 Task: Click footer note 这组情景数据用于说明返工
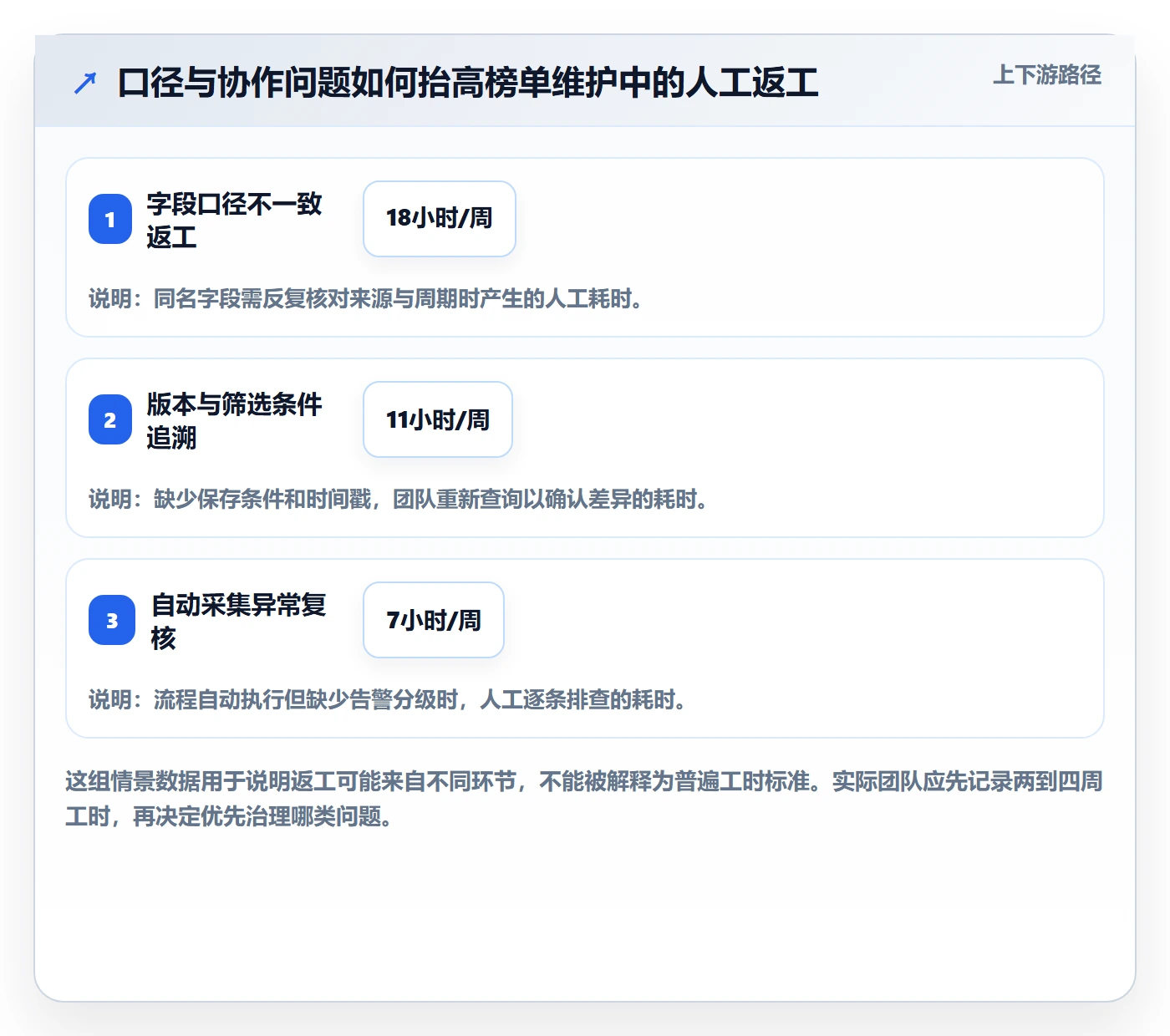click(584, 799)
